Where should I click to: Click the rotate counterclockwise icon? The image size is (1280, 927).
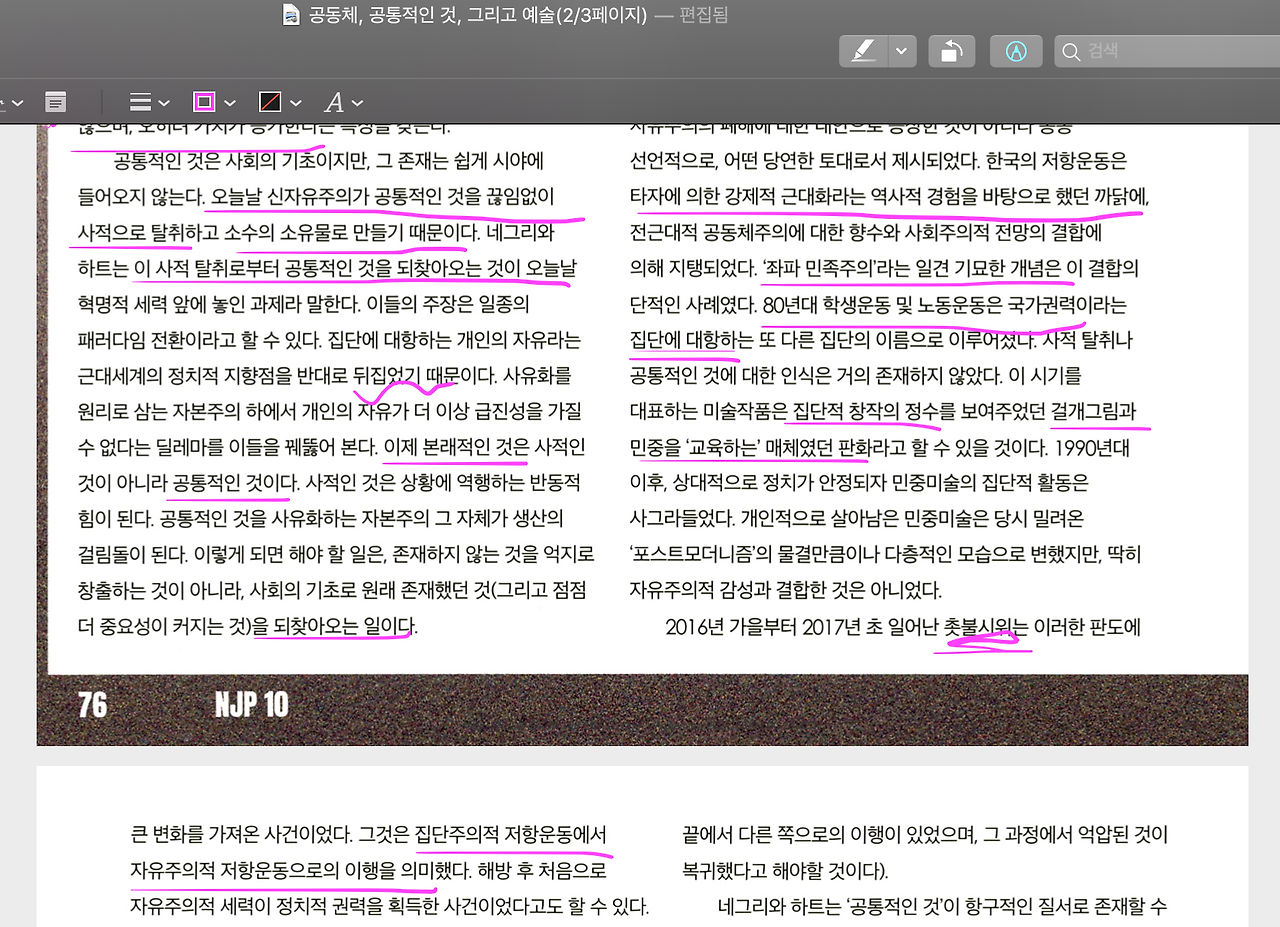tap(951, 50)
